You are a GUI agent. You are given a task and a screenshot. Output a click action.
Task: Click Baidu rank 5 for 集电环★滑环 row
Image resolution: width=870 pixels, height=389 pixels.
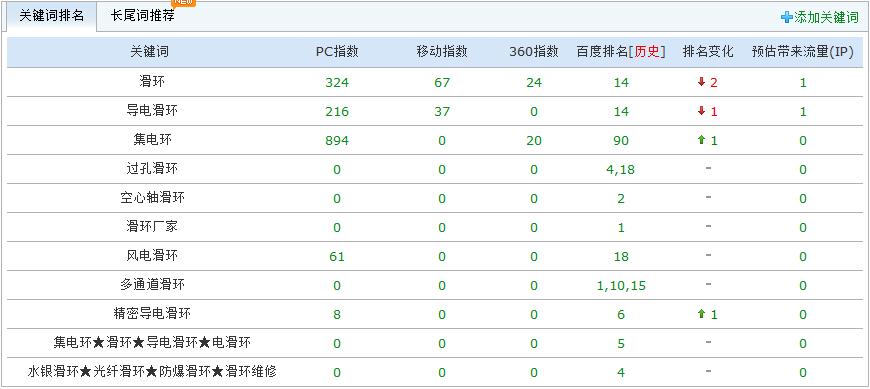621,343
